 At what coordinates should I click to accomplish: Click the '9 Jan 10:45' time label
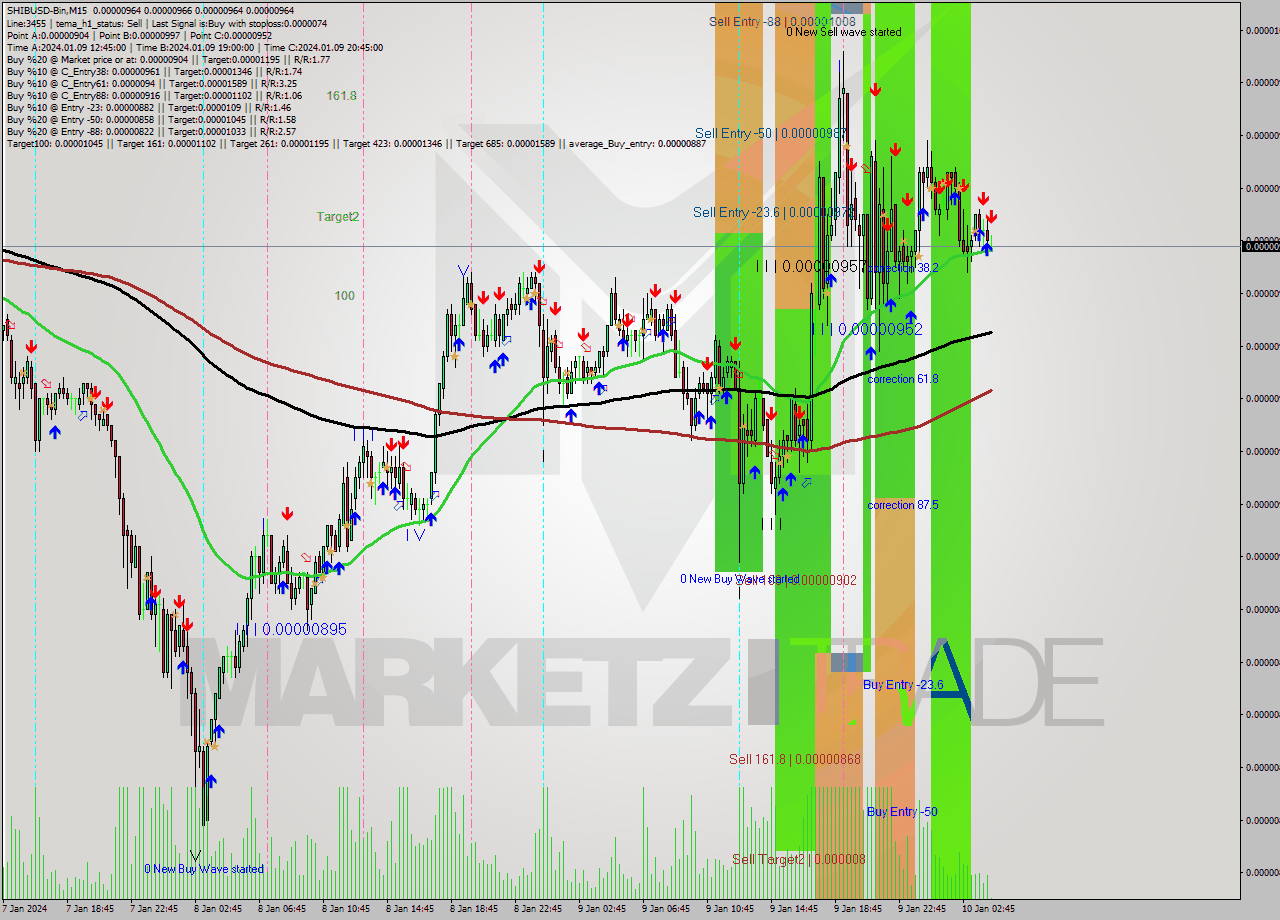(x=730, y=909)
